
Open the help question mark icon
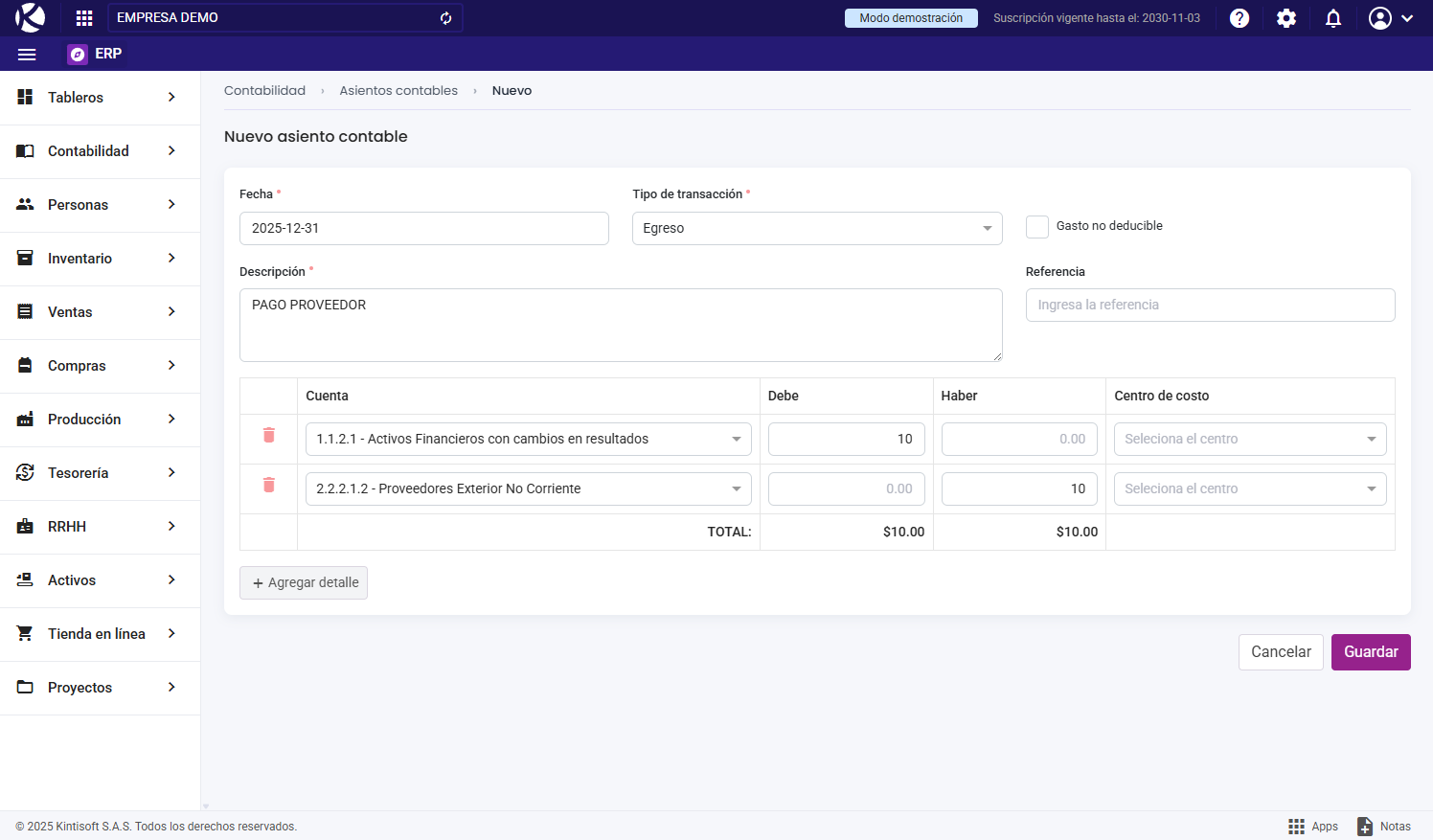(x=1240, y=18)
